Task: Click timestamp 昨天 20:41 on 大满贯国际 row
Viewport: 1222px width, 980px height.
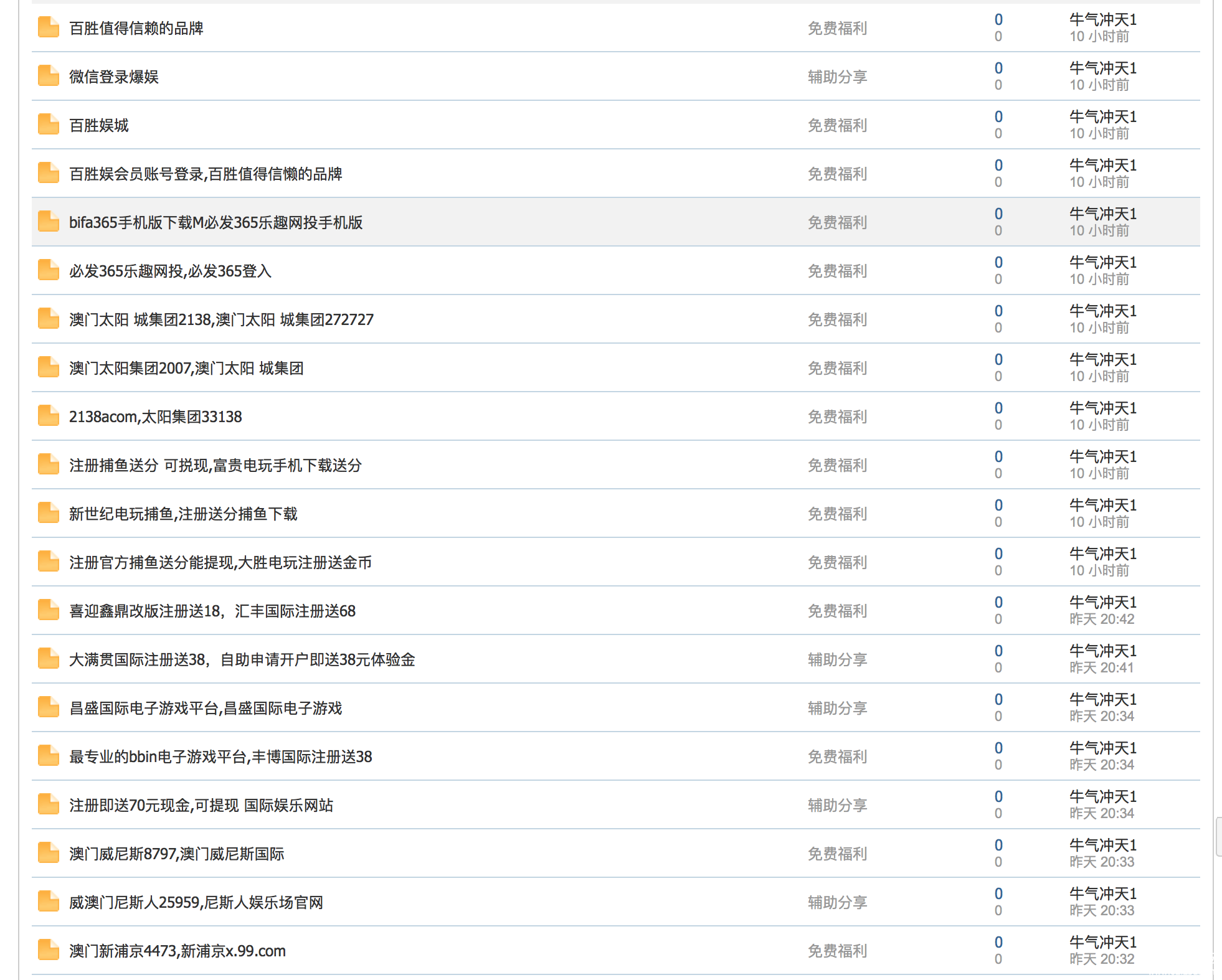Action: [x=1102, y=667]
